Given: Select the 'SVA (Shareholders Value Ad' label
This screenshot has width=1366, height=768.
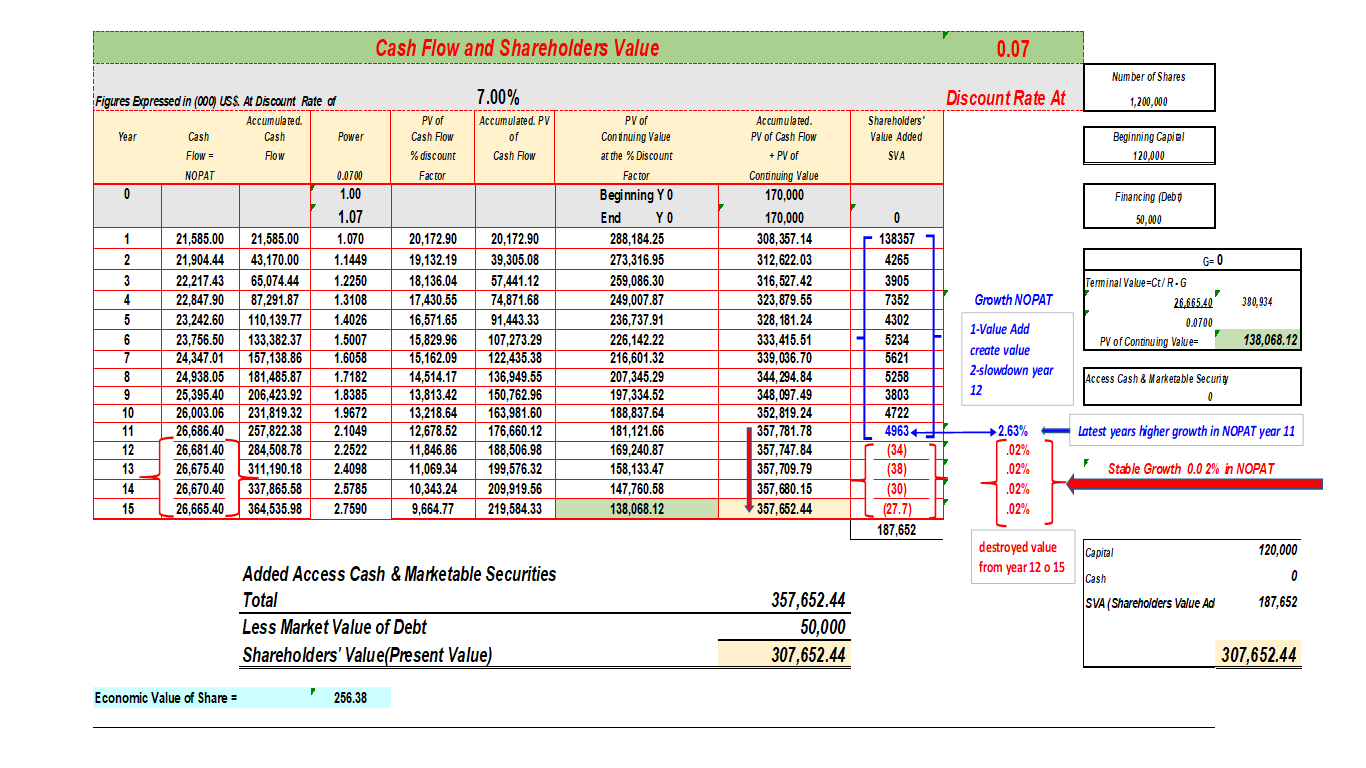Looking at the screenshot, I should (1149, 603).
